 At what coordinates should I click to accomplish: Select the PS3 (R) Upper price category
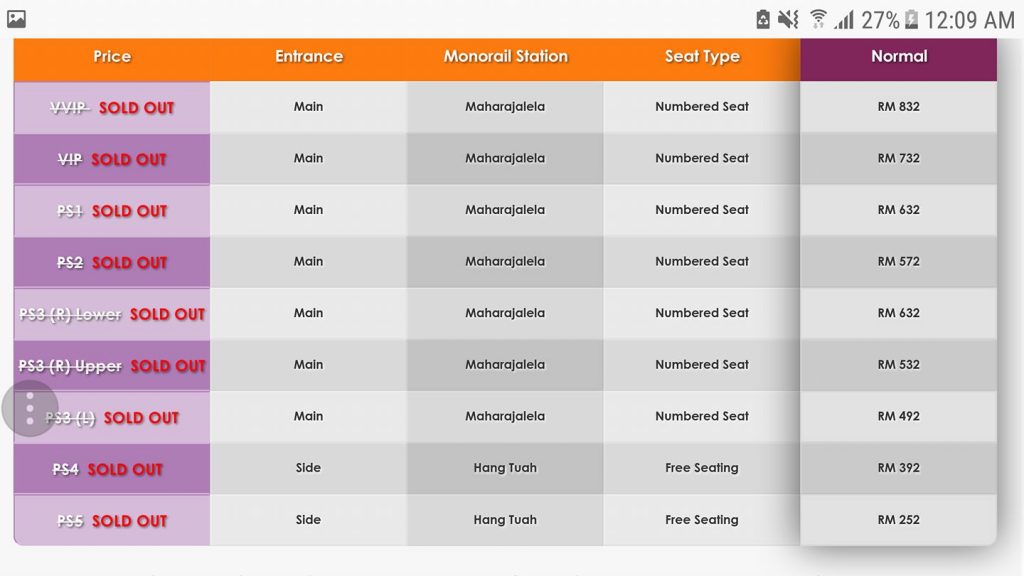pos(112,366)
